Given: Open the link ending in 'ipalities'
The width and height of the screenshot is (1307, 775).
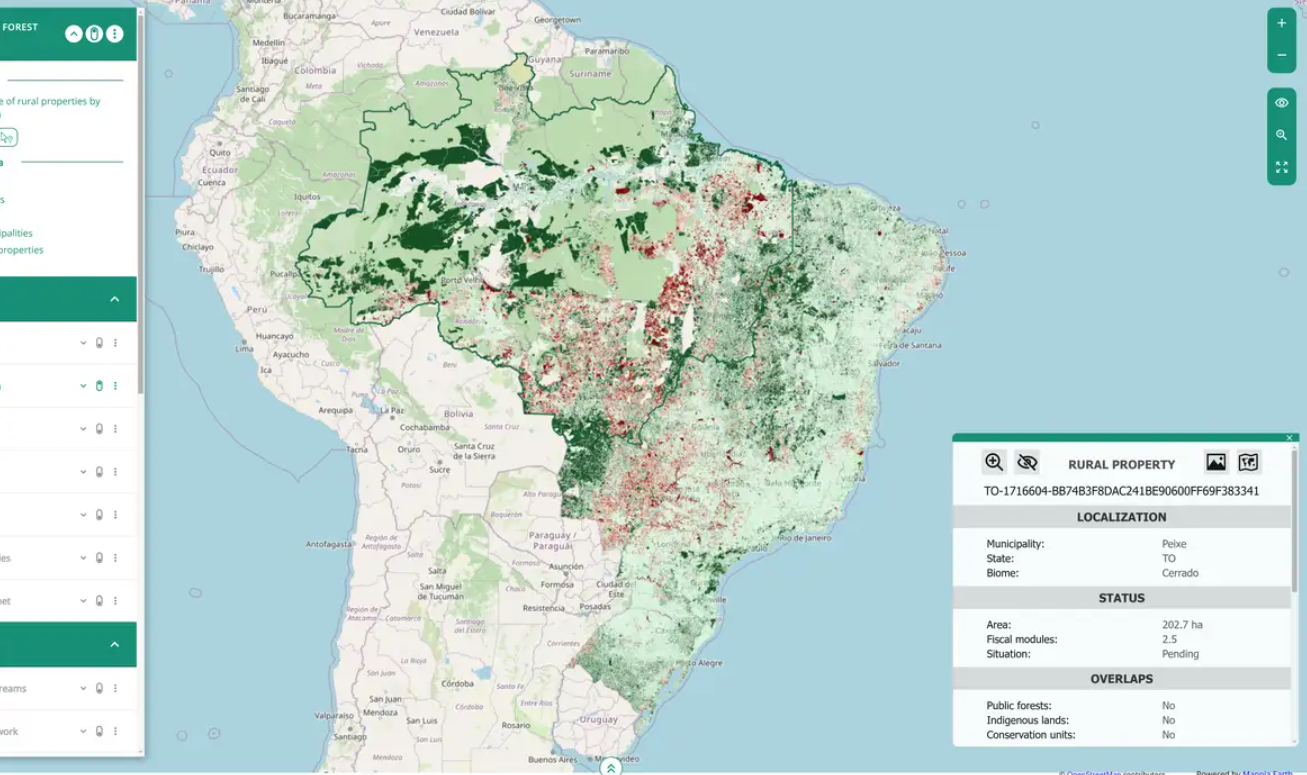Looking at the screenshot, I should (17, 233).
